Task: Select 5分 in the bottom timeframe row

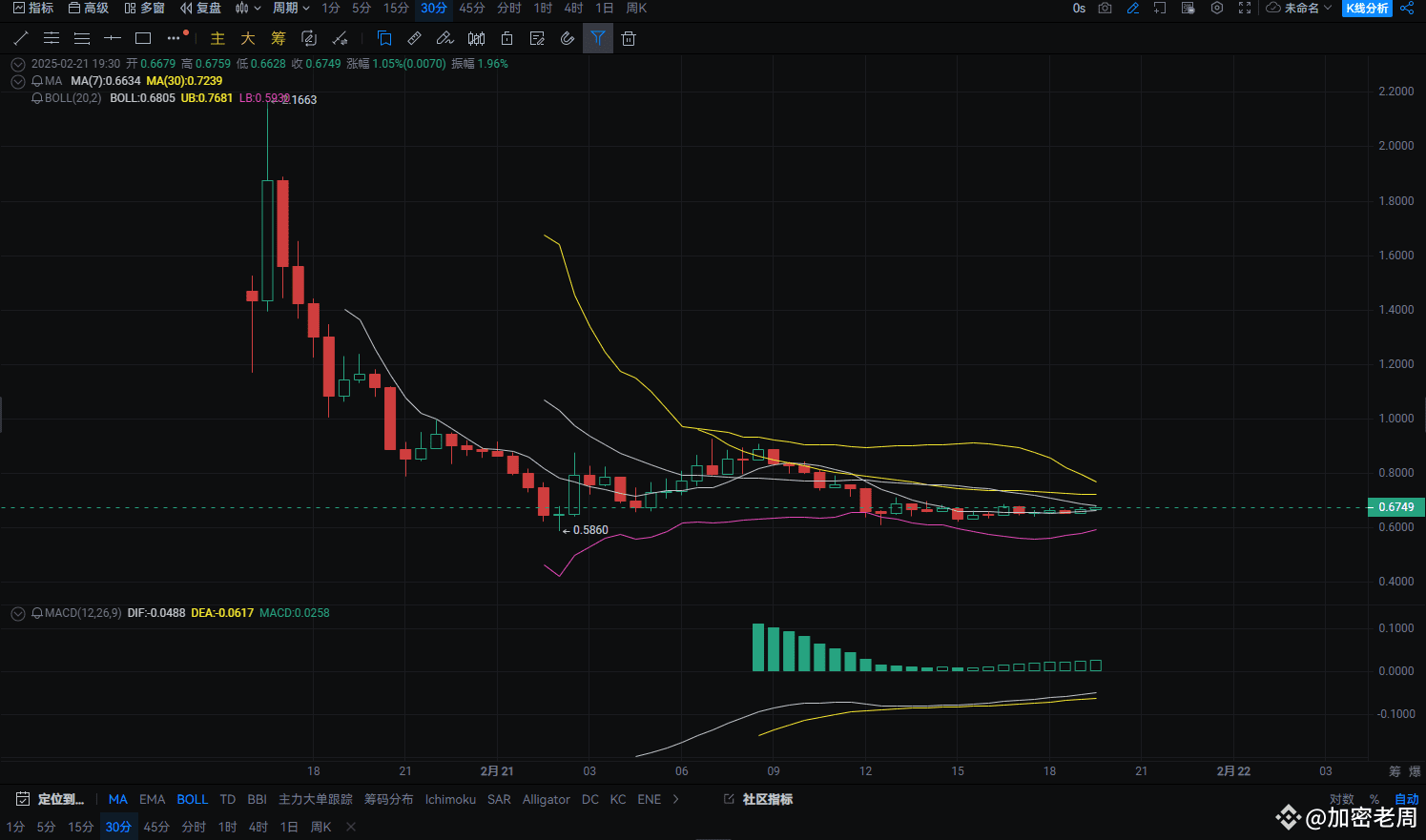Action: point(46,827)
